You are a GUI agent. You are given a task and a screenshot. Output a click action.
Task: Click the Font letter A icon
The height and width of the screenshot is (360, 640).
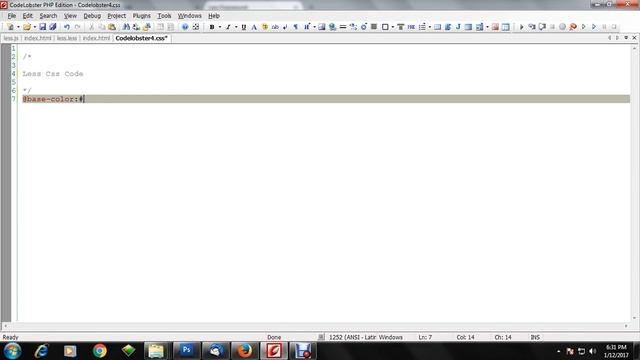pos(254,27)
